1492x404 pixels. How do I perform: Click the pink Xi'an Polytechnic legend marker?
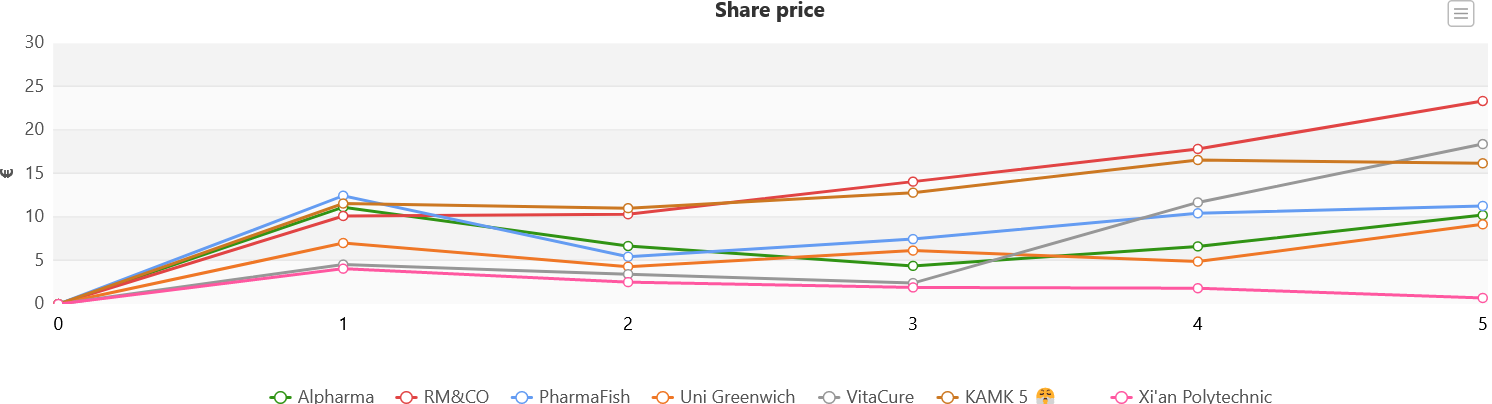[x=1121, y=397]
